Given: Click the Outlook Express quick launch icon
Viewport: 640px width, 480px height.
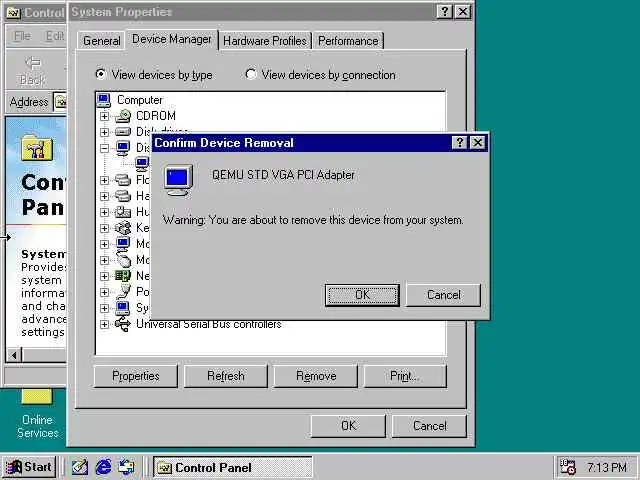Looking at the screenshot, I should [127, 467].
